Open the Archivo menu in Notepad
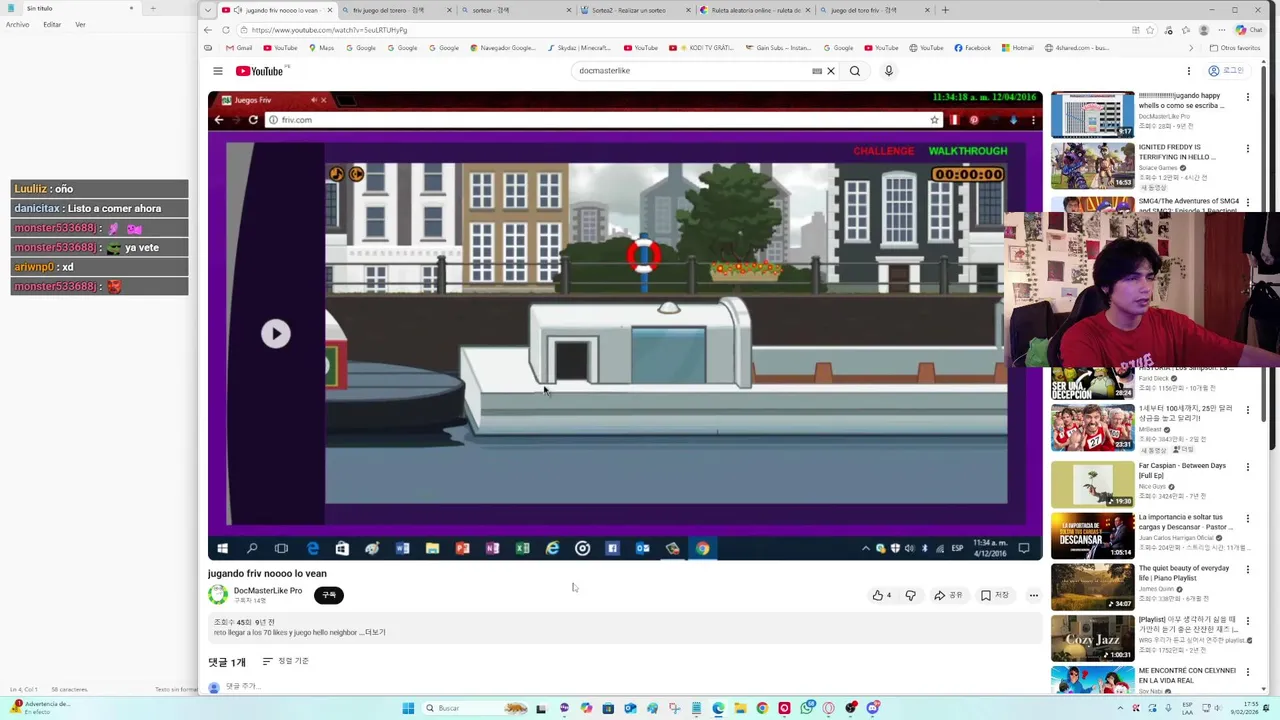The width and height of the screenshot is (1280, 720). (17, 25)
